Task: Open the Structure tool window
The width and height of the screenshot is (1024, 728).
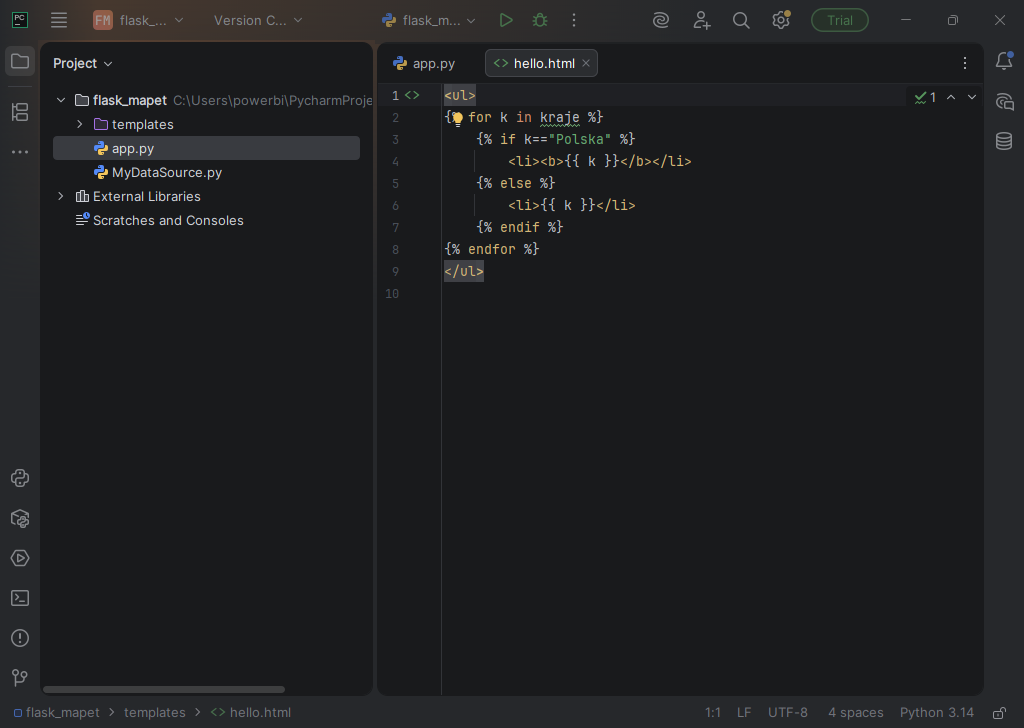Action: (x=20, y=112)
